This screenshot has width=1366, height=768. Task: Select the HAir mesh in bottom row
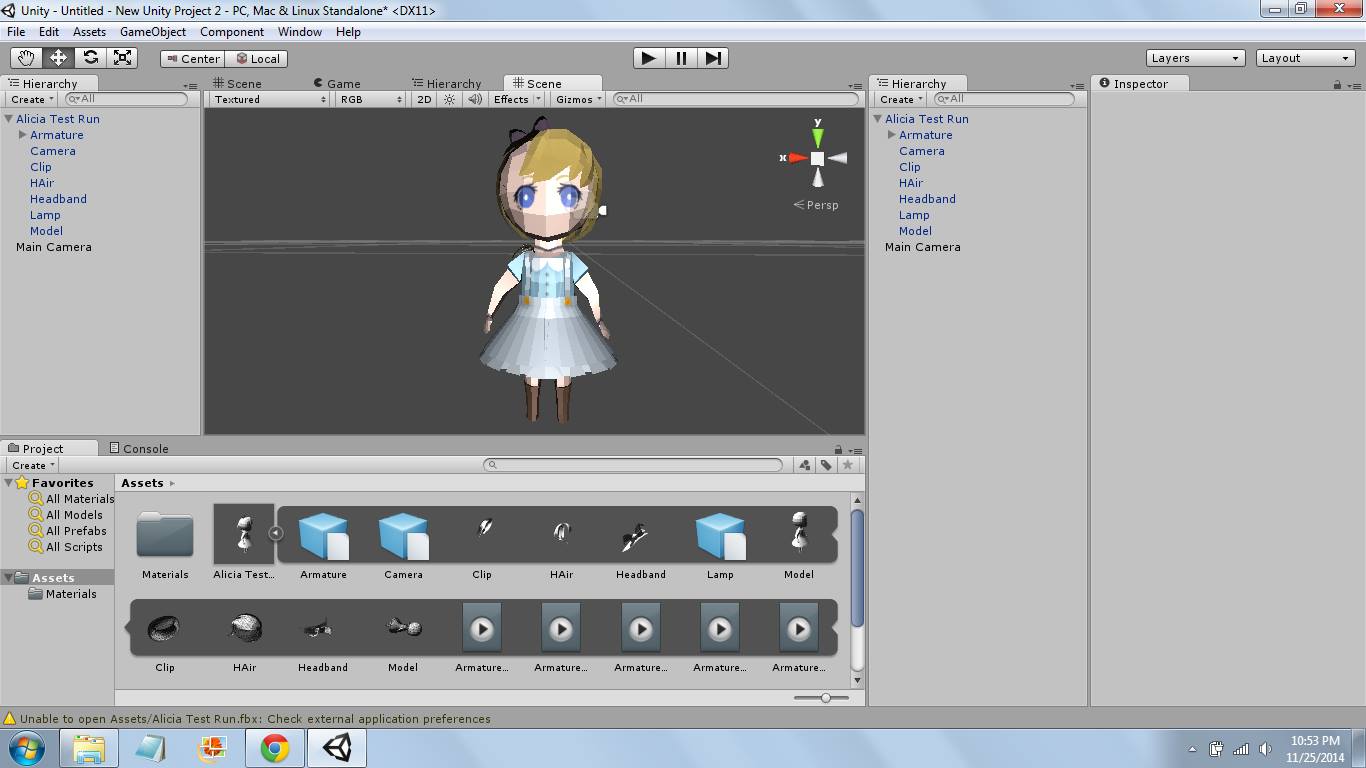click(244, 628)
